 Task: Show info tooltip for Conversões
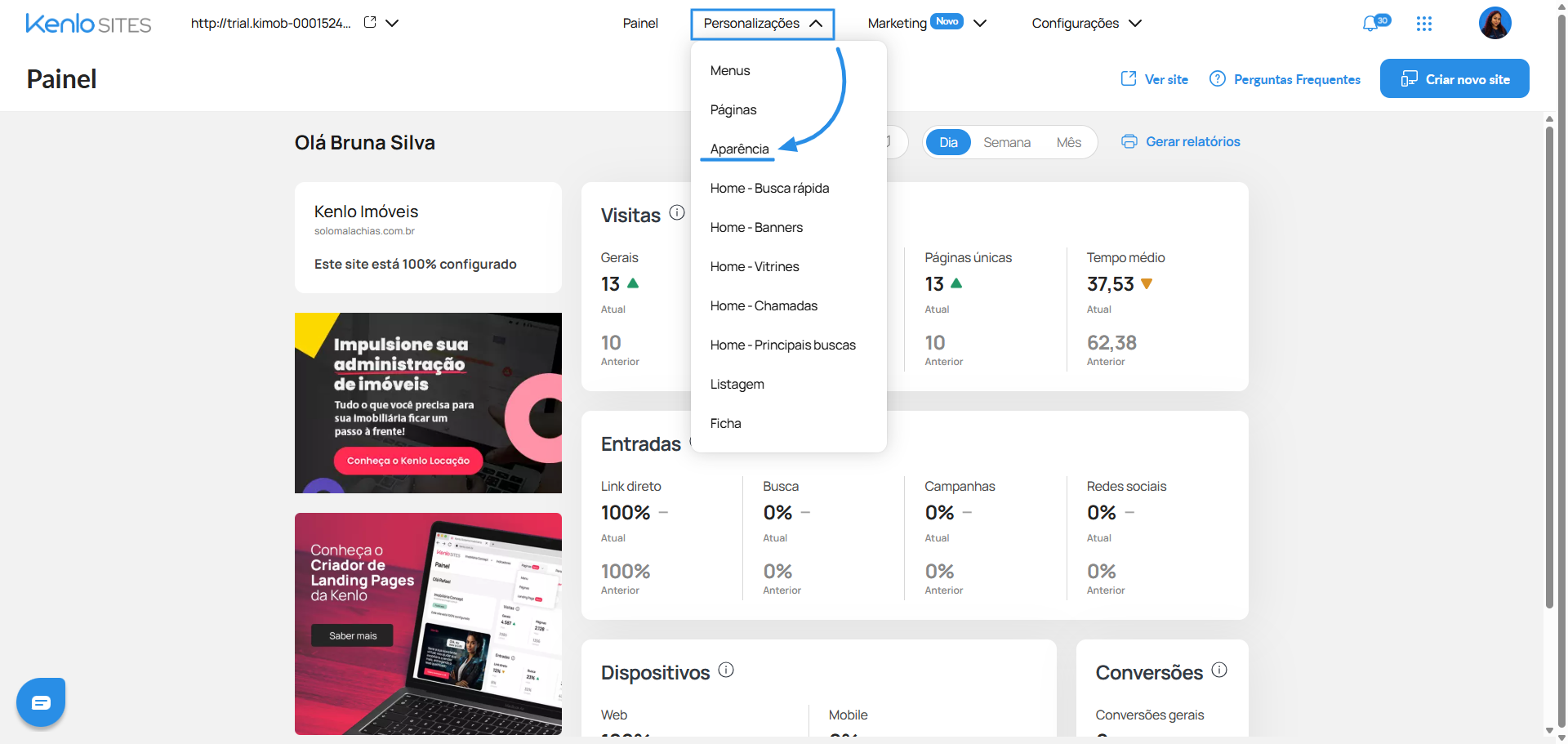[x=1219, y=670]
